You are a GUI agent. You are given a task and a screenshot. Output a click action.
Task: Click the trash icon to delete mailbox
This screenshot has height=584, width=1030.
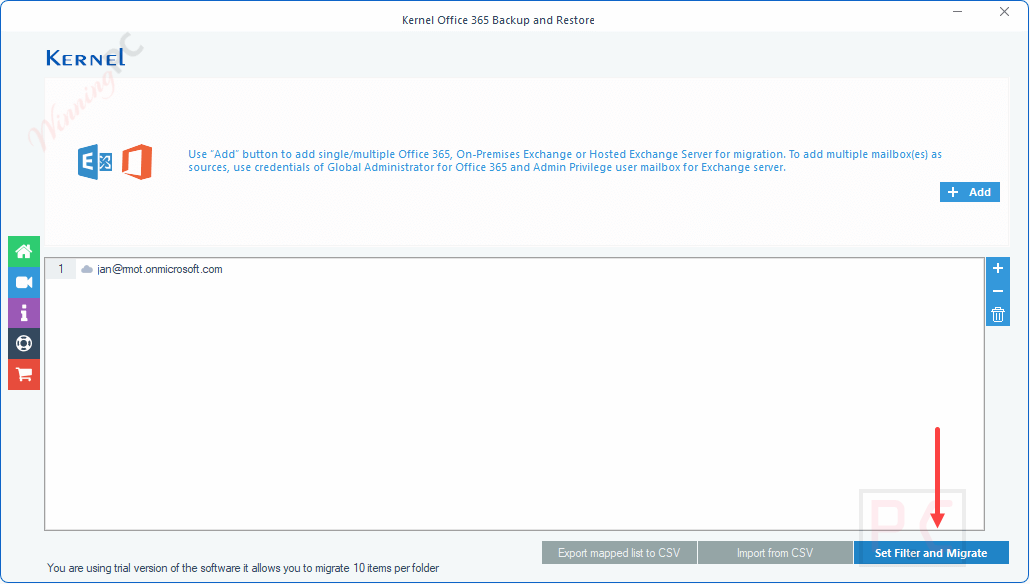point(997,314)
